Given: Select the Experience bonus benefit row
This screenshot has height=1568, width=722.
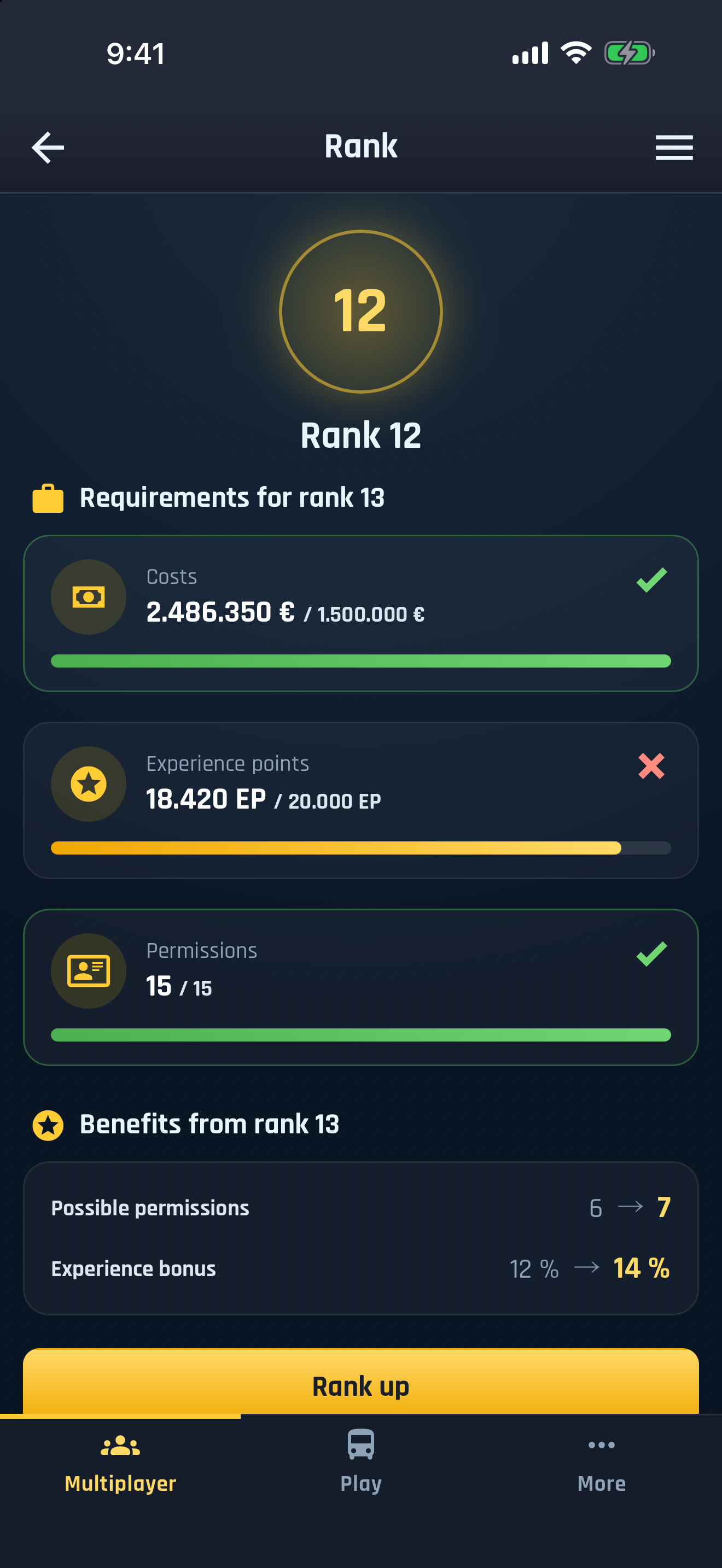Looking at the screenshot, I should (x=361, y=1268).
